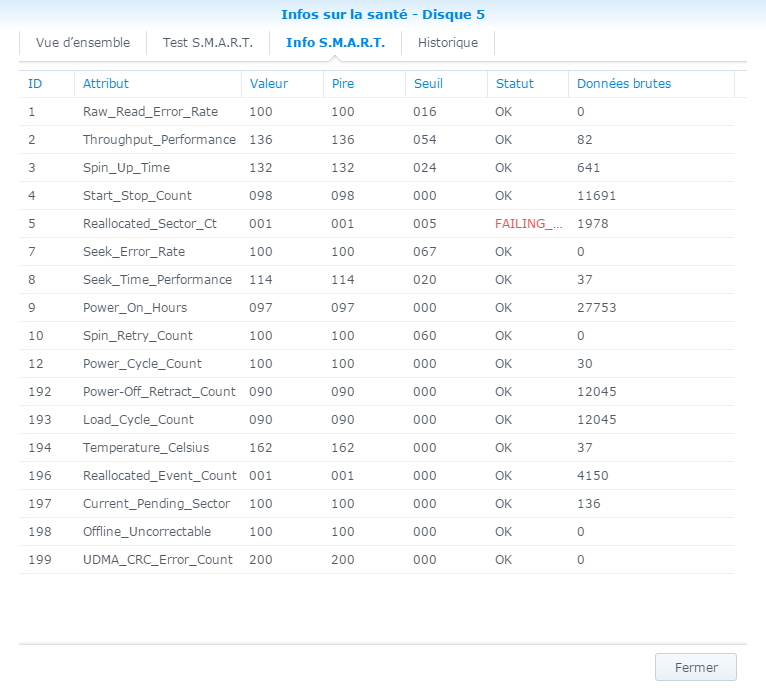
Task: Select the Power_On_Hours attribute
Action: point(135,308)
